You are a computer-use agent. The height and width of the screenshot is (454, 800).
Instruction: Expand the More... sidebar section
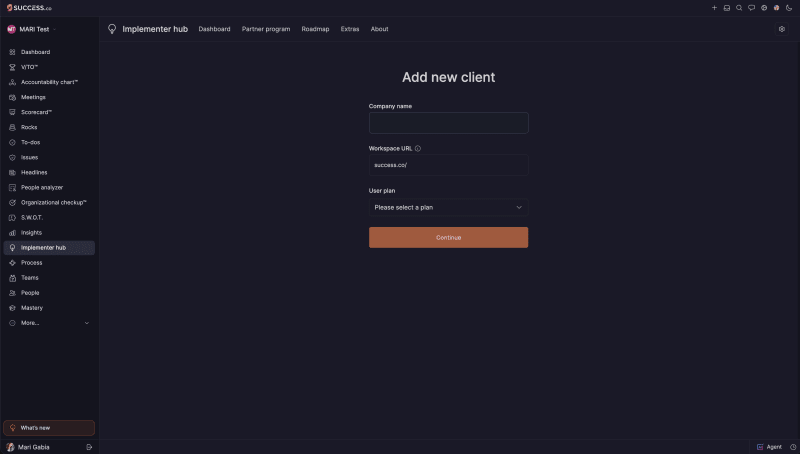click(49, 323)
